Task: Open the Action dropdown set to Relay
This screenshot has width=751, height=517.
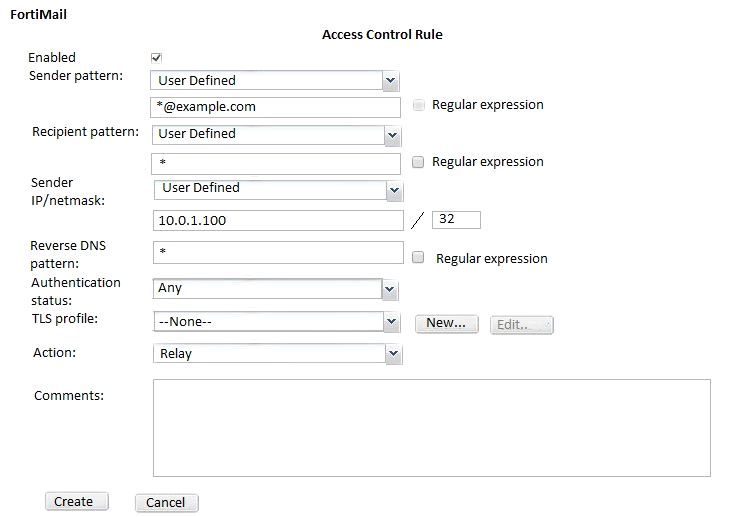Action: click(x=275, y=353)
